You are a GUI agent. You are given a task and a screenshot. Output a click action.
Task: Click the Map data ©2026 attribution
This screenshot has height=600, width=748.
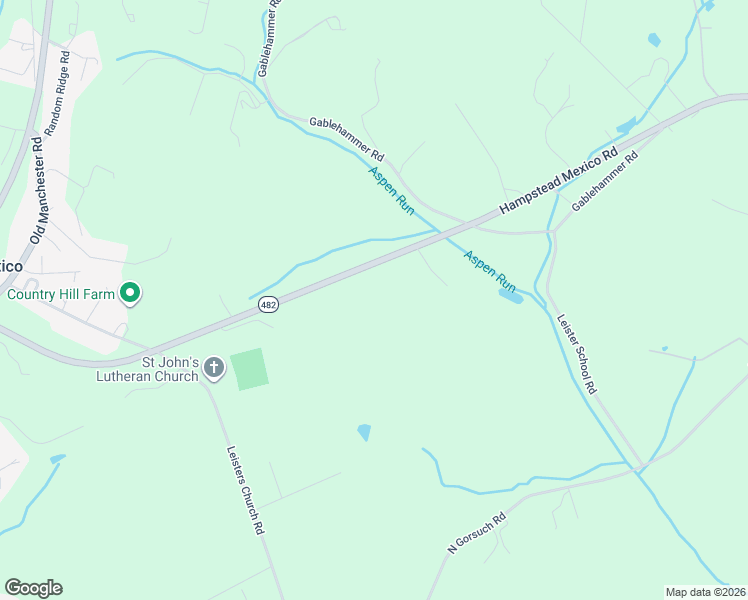706,592
